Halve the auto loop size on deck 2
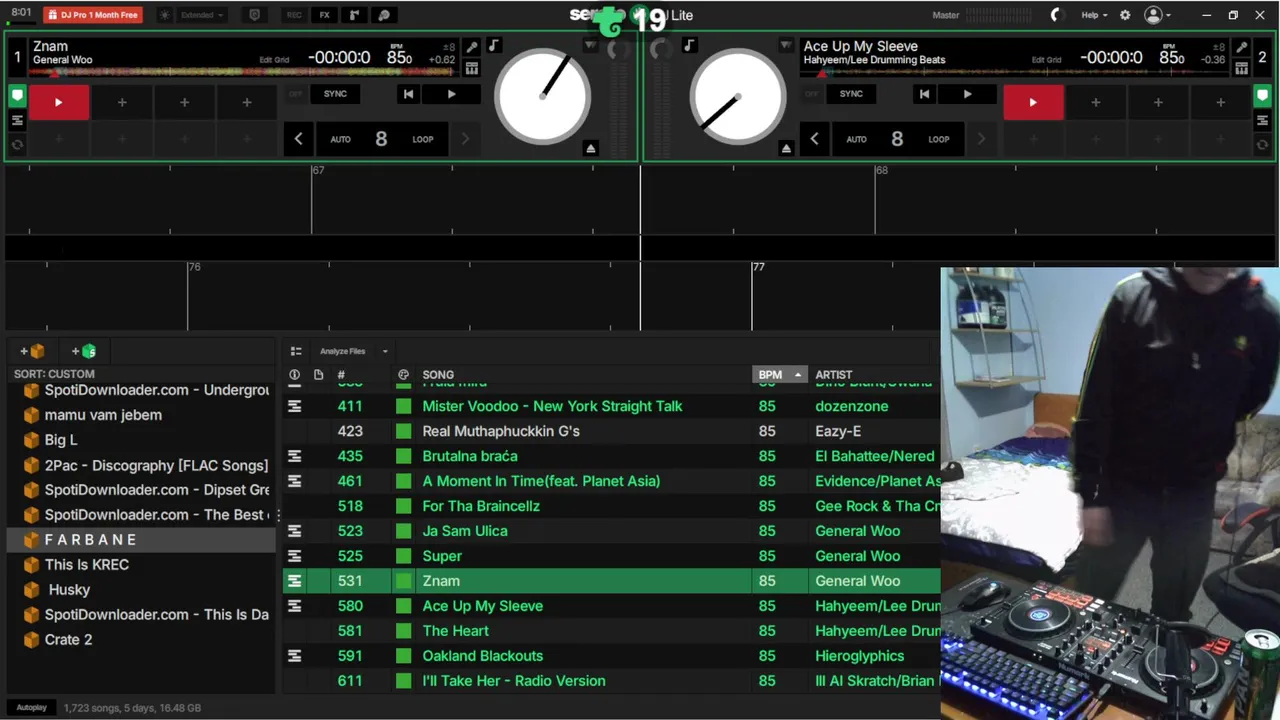This screenshot has width=1280, height=720. pos(814,139)
